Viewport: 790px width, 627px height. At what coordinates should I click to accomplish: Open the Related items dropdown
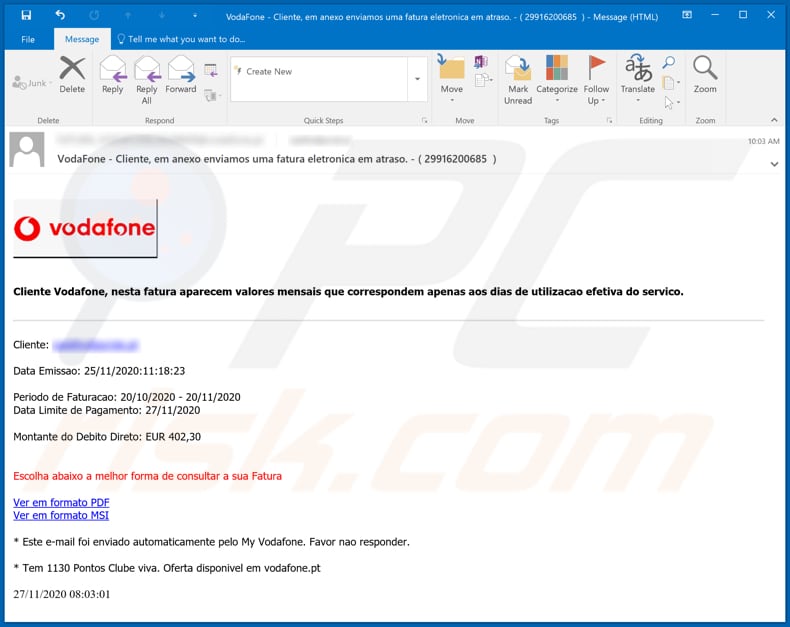671,83
